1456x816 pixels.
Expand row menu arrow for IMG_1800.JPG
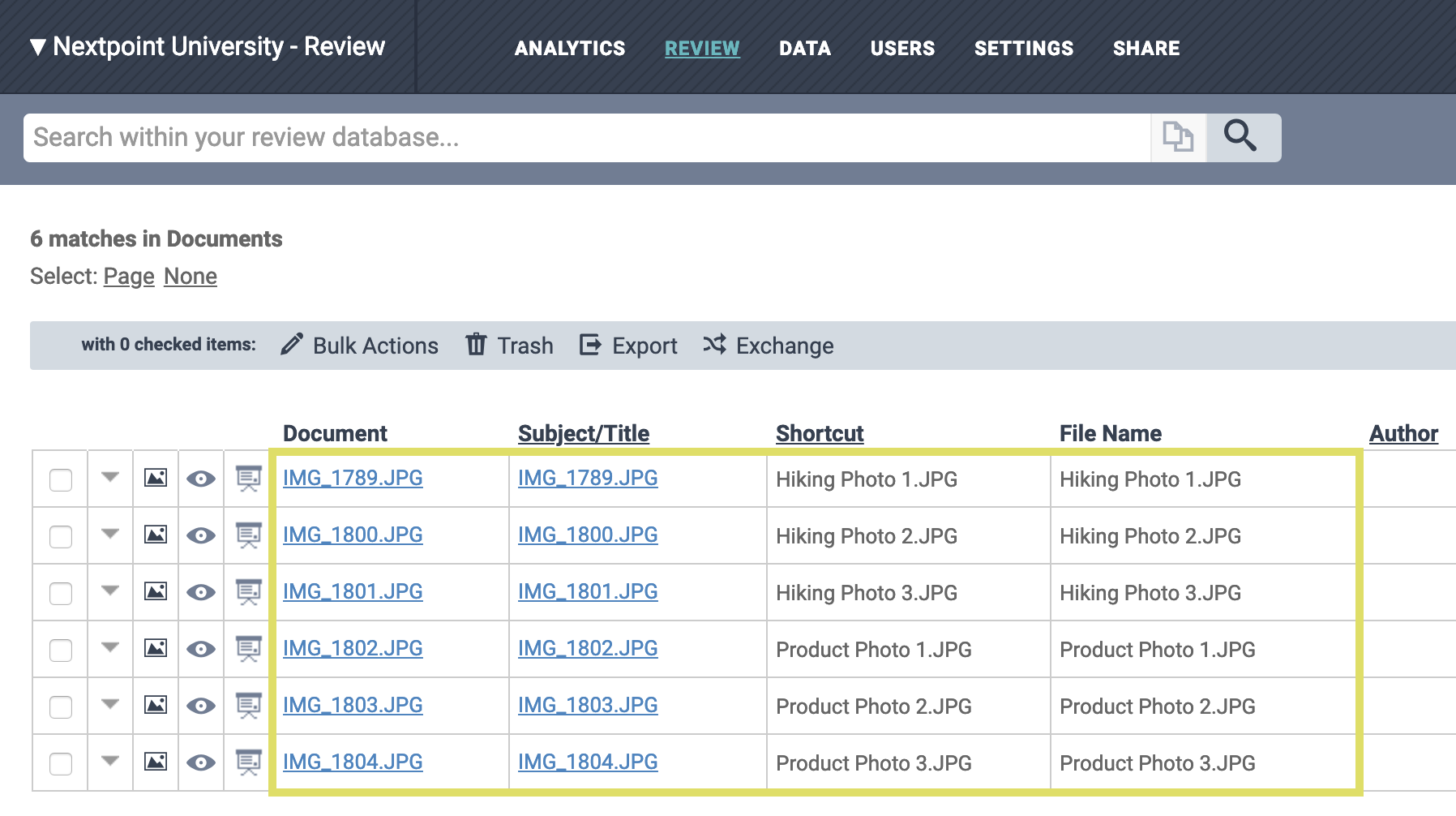click(110, 534)
